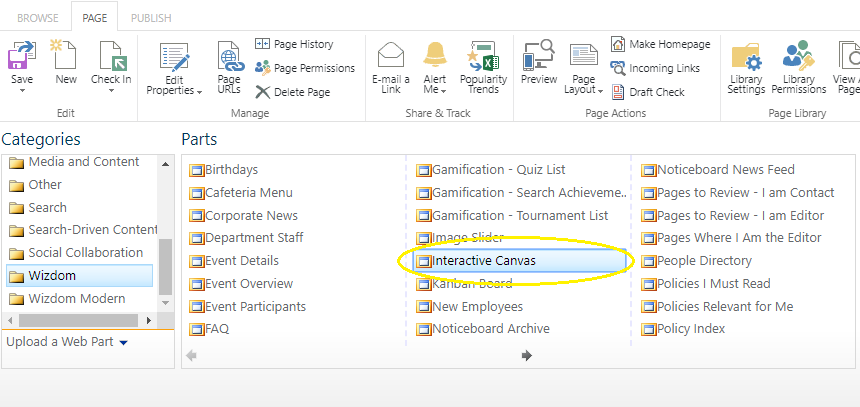Select Wizdom Modern category folder
Screen dimensions: 860x407
tap(76, 298)
